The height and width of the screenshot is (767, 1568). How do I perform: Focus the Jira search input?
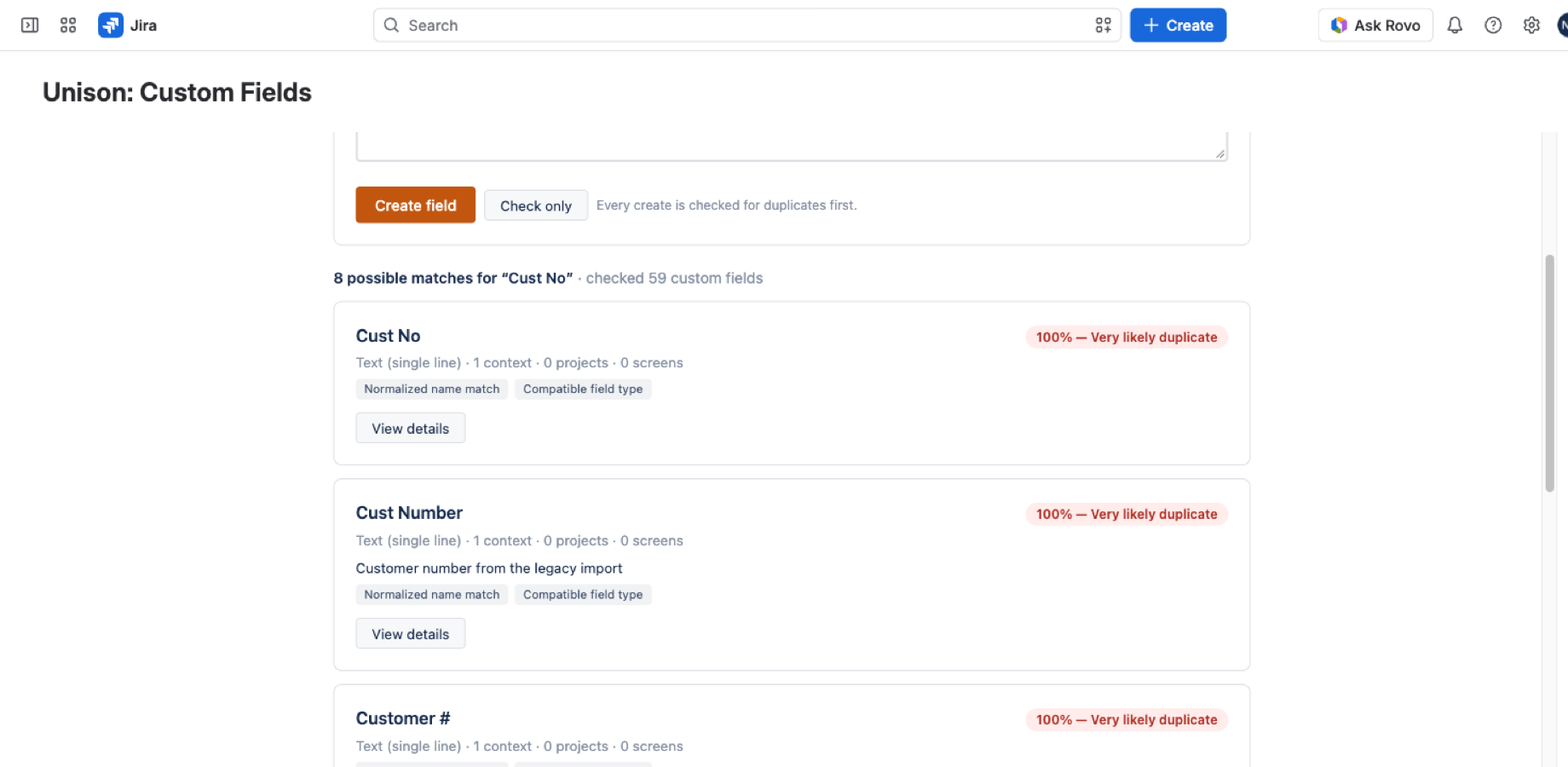coord(747,26)
